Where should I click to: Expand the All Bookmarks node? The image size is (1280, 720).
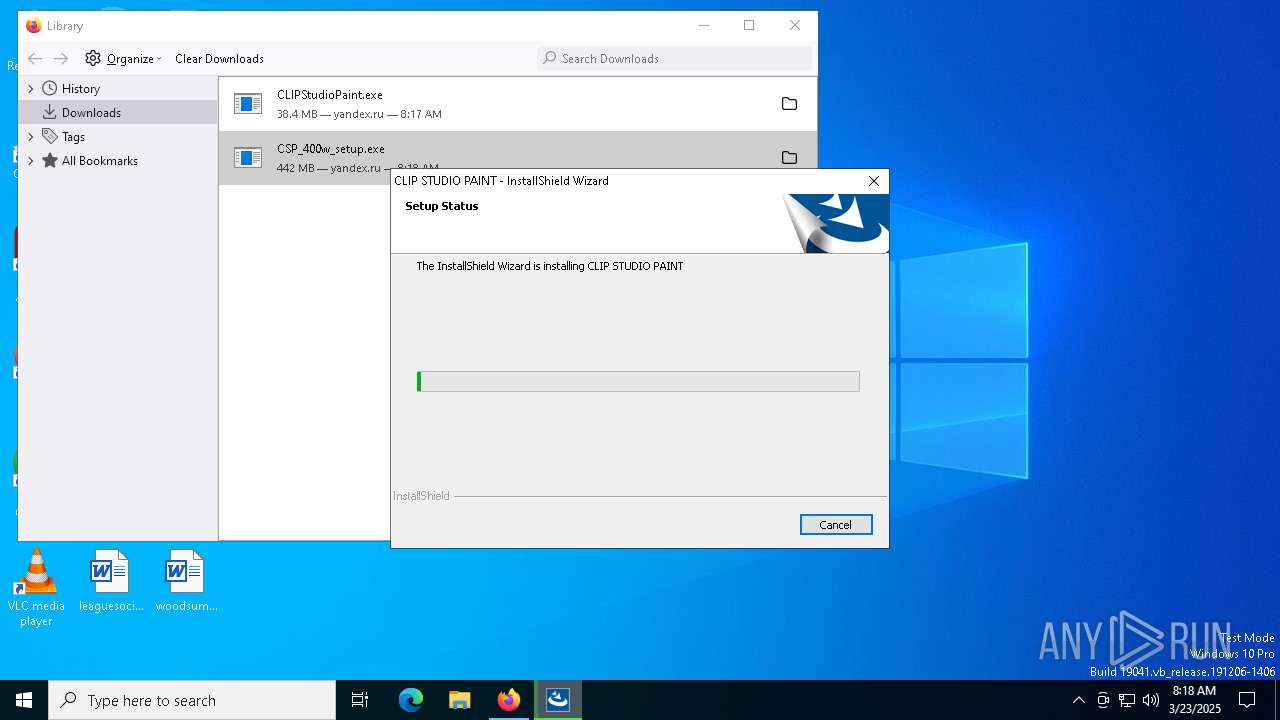(30, 161)
